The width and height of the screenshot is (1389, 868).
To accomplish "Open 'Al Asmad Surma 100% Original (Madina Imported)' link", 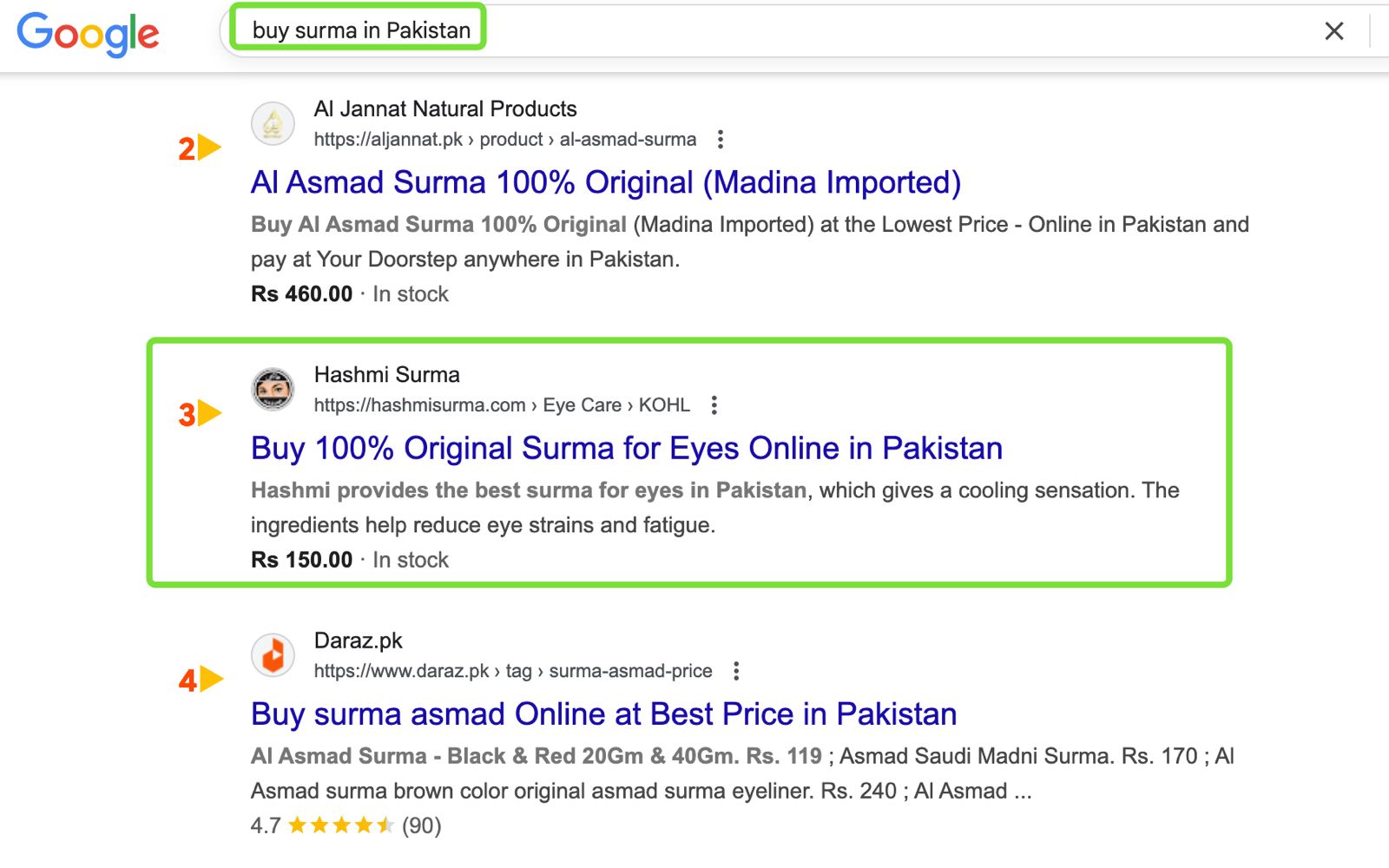I will point(606,182).
